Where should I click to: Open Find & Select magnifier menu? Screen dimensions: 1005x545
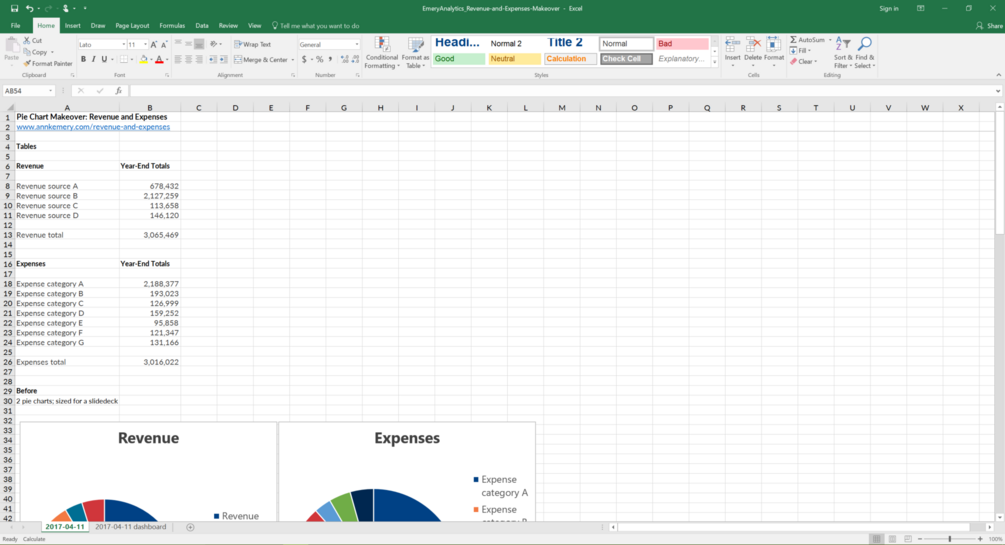864,53
